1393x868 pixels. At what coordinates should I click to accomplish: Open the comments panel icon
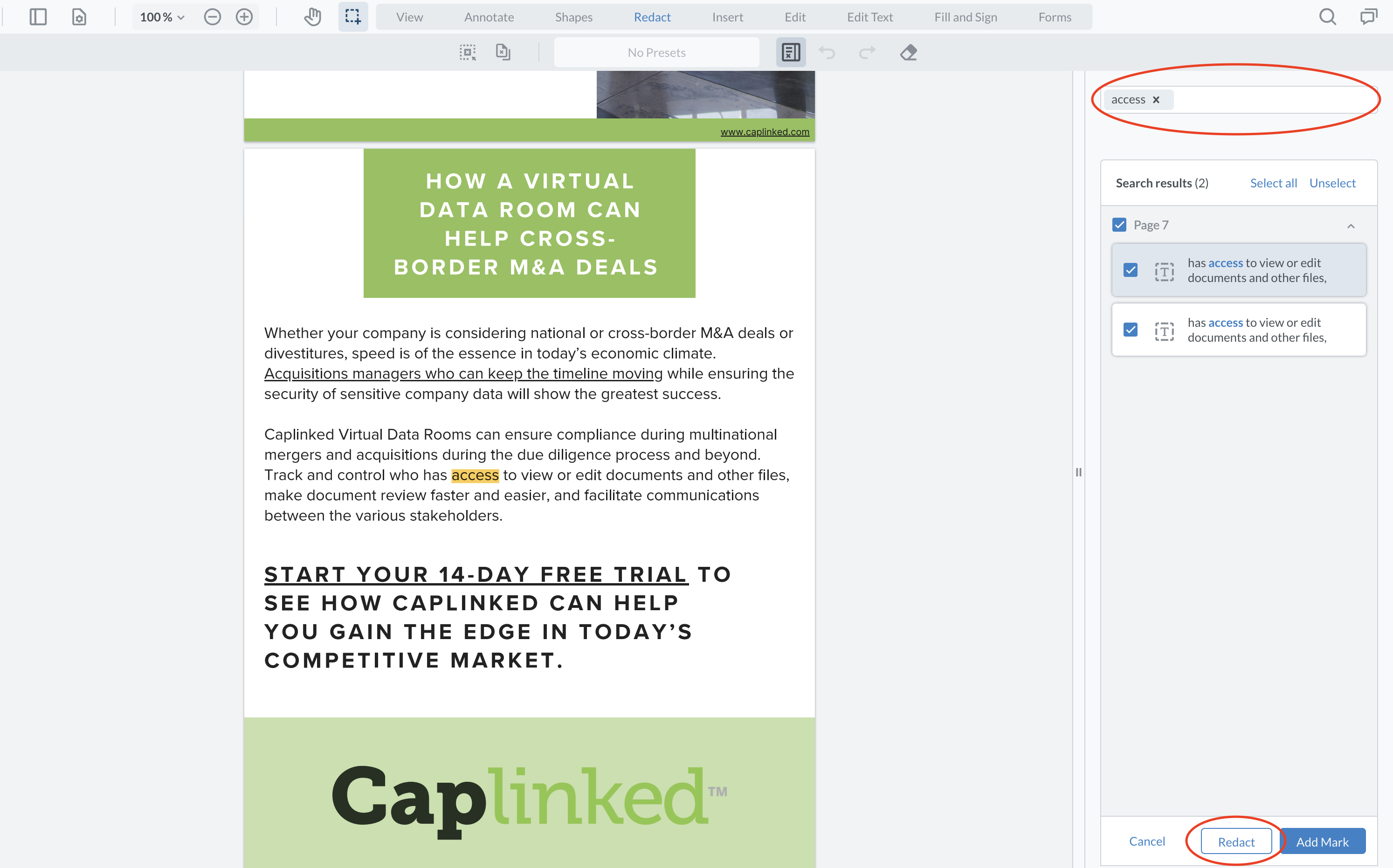tap(1369, 17)
